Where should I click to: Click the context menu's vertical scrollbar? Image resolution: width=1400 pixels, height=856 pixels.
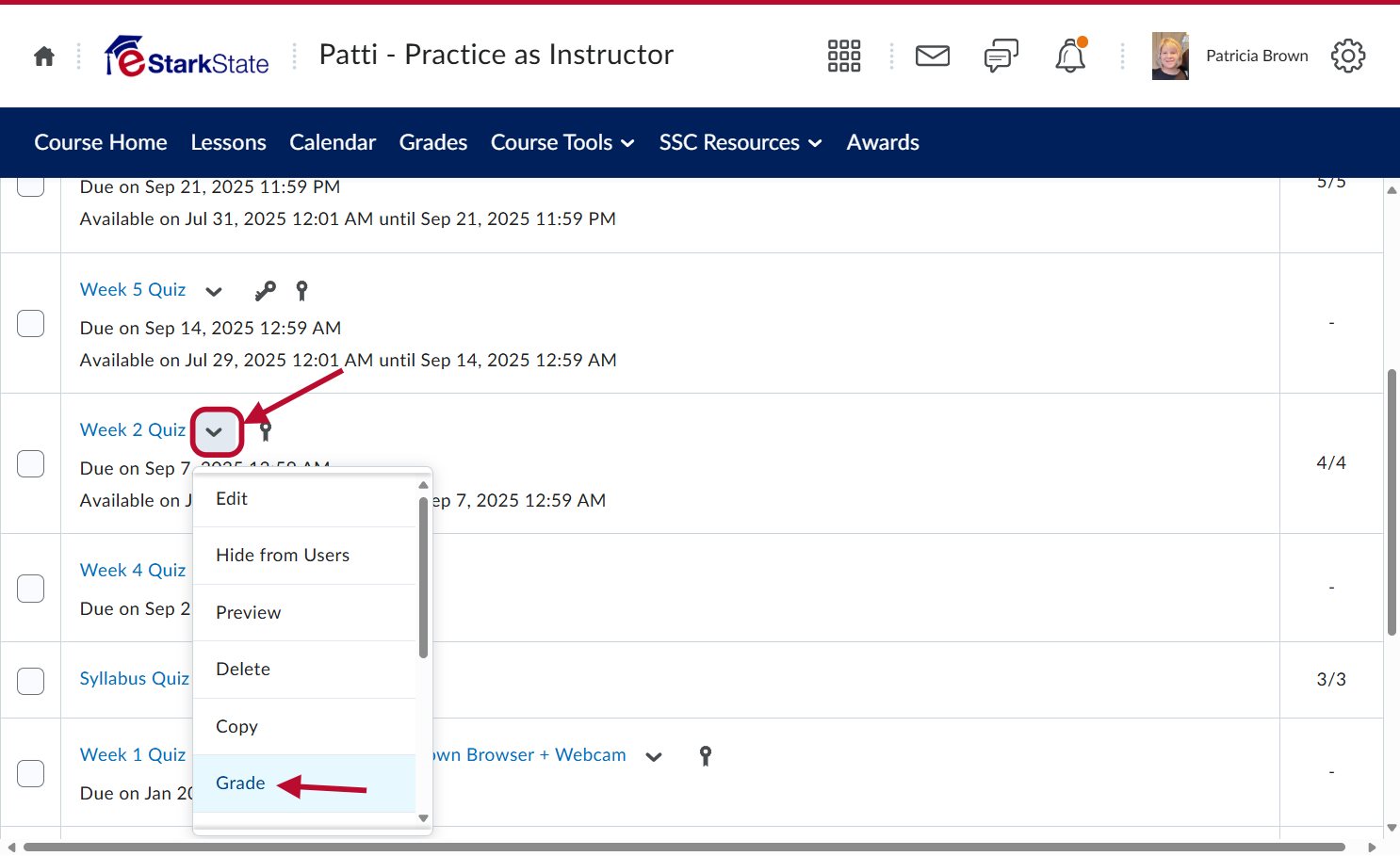tap(423, 576)
